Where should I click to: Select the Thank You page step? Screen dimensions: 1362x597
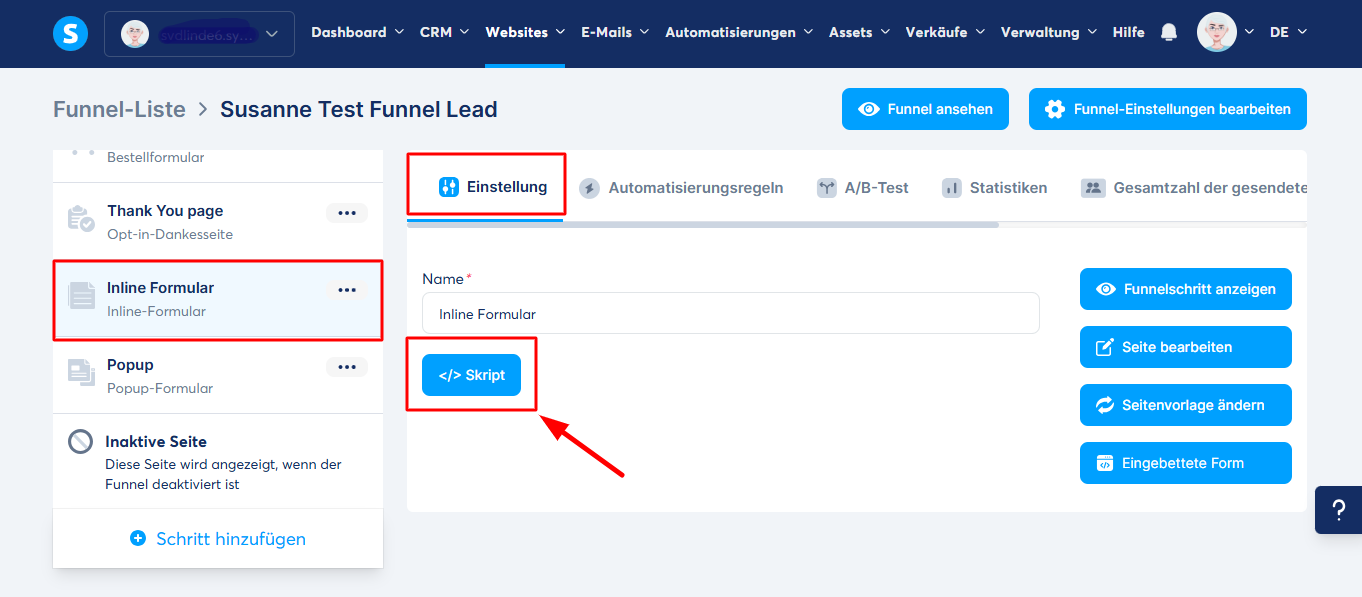tap(218, 222)
